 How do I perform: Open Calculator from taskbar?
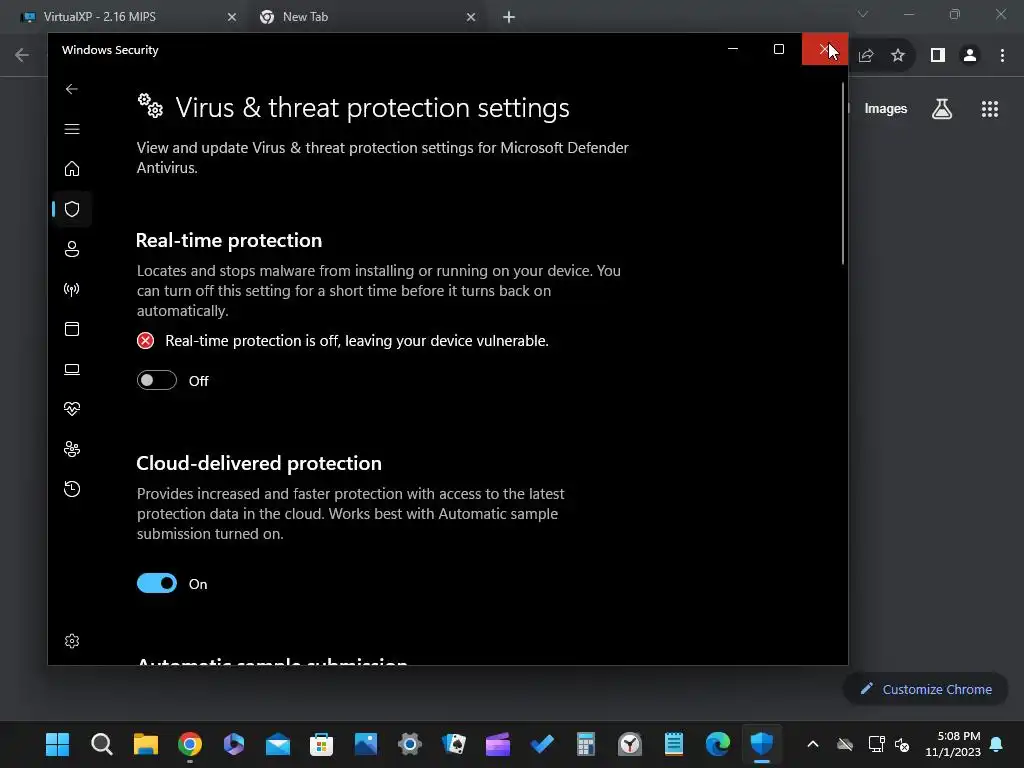(585, 744)
